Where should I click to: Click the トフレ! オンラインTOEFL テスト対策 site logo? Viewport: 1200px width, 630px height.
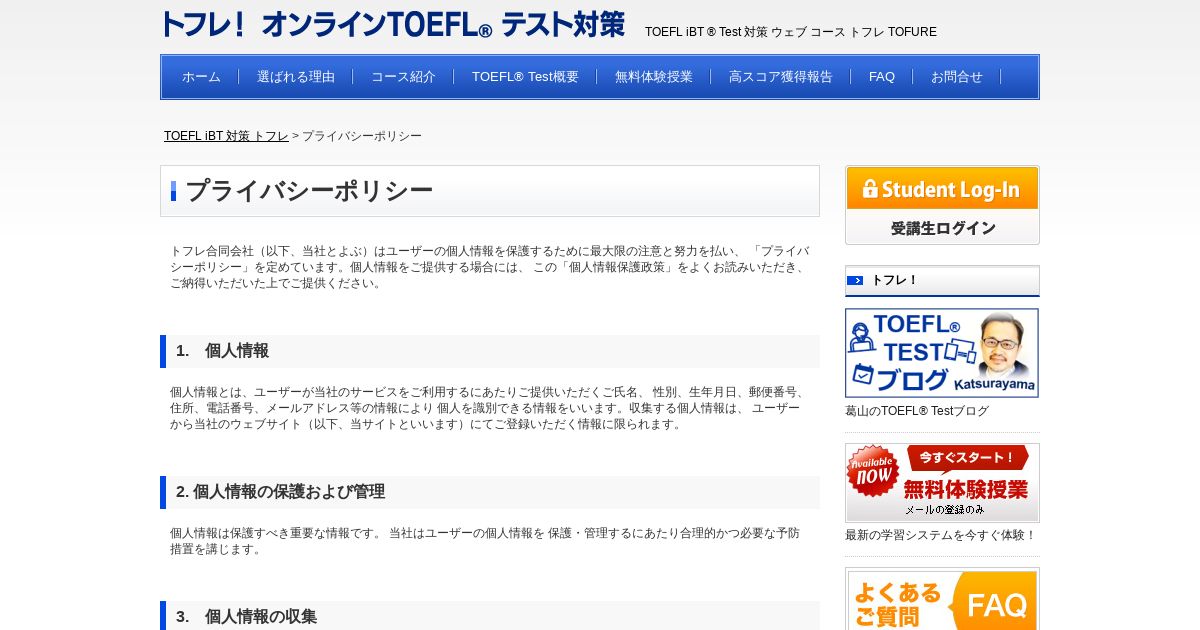point(393,24)
